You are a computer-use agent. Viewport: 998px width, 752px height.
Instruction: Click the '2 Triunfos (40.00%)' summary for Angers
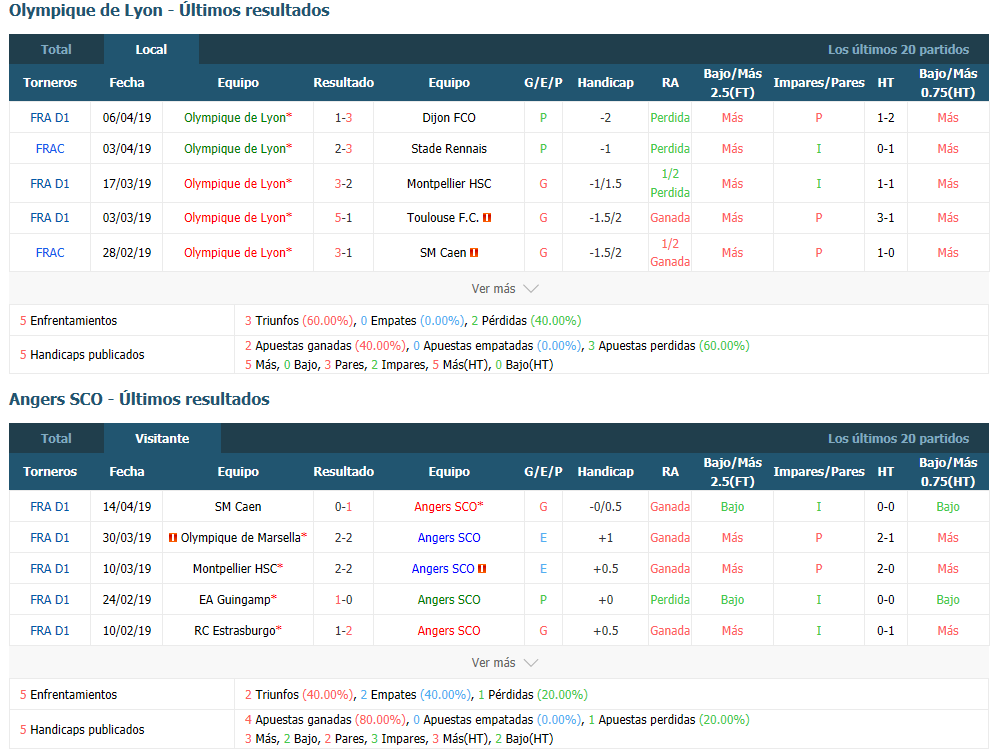tap(299, 695)
